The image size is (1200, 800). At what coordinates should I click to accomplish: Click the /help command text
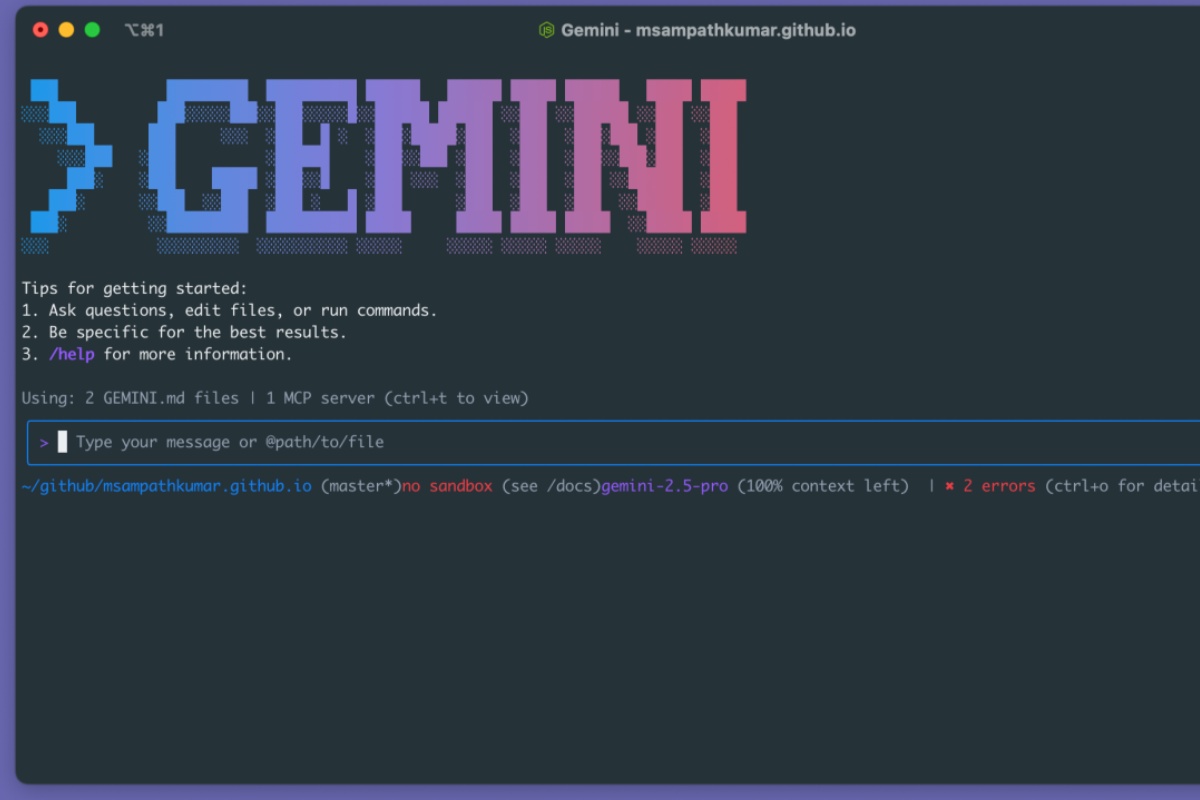tap(71, 354)
